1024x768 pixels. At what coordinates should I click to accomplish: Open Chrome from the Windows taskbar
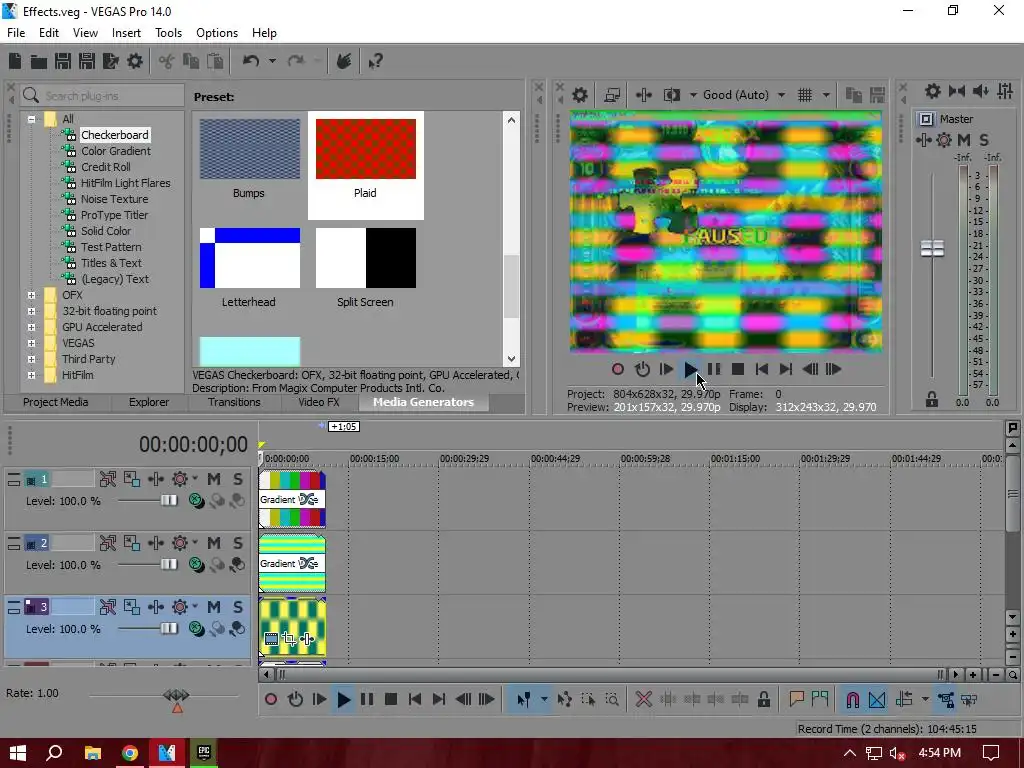[129, 753]
